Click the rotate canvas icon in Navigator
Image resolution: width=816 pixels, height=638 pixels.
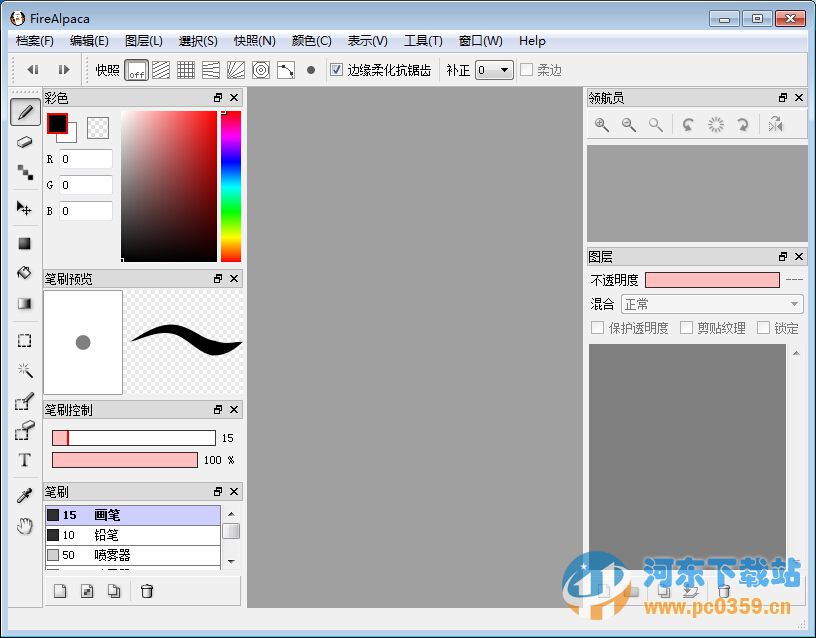[x=688, y=125]
